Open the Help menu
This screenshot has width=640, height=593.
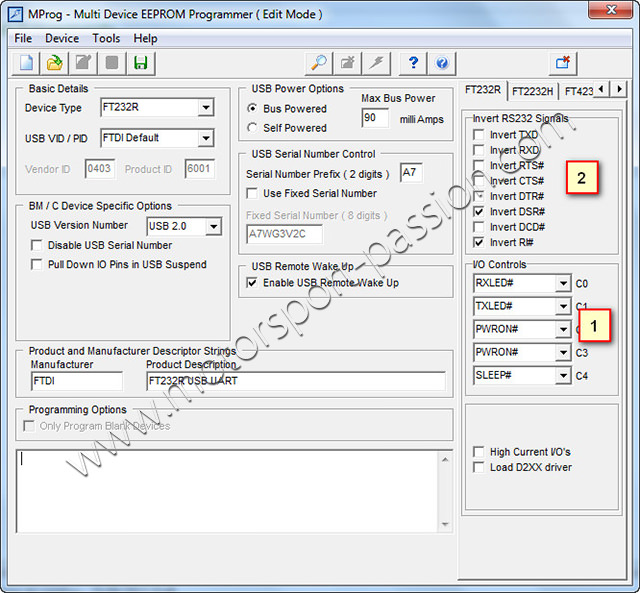[145, 38]
